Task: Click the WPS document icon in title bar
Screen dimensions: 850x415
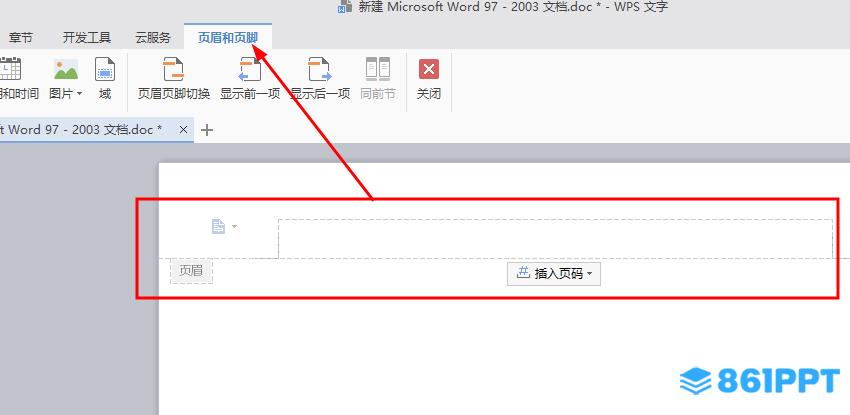Action: pyautogui.click(x=345, y=7)
